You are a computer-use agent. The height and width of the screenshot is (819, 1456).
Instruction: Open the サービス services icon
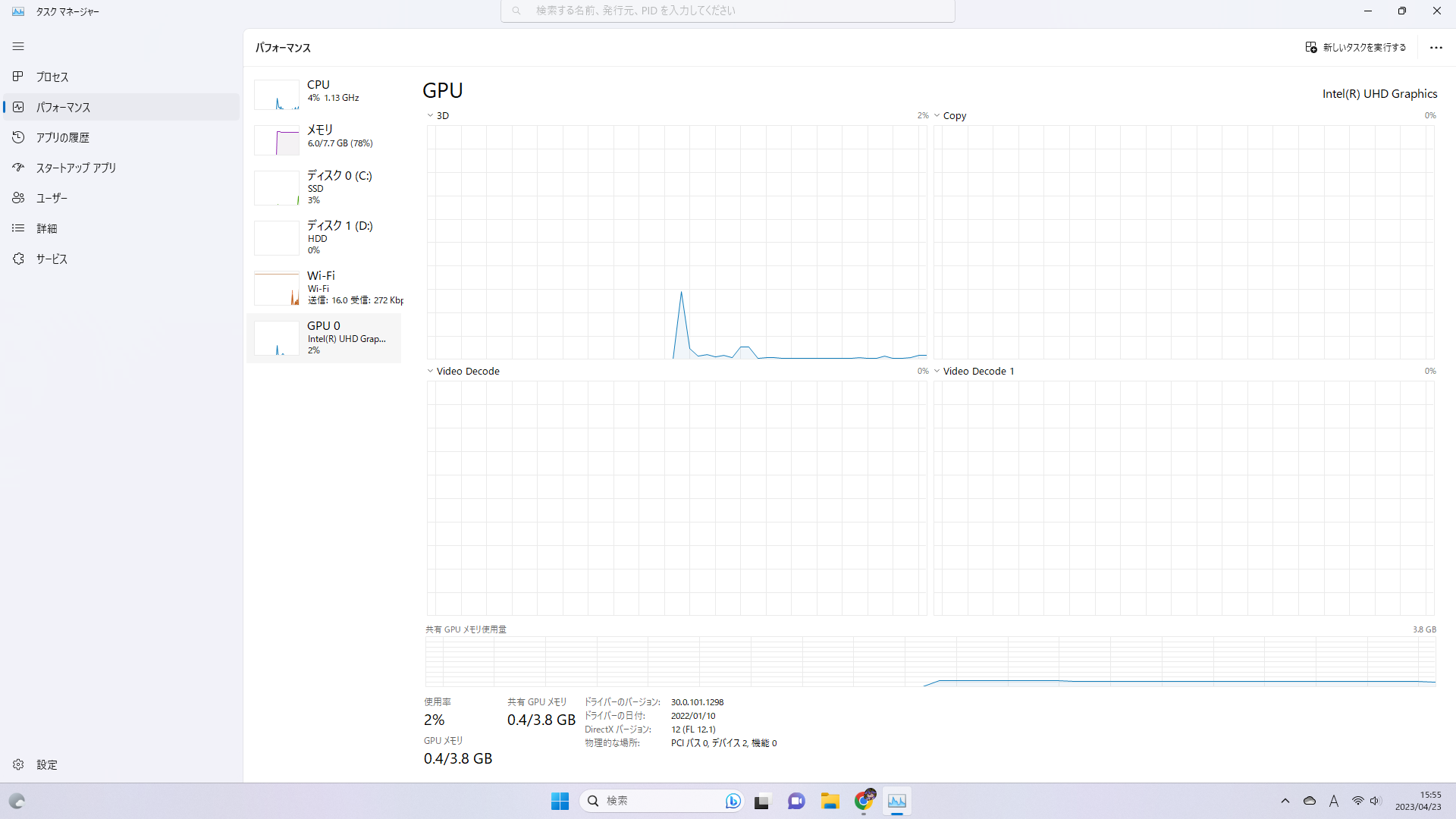click(x=18, y=259)
